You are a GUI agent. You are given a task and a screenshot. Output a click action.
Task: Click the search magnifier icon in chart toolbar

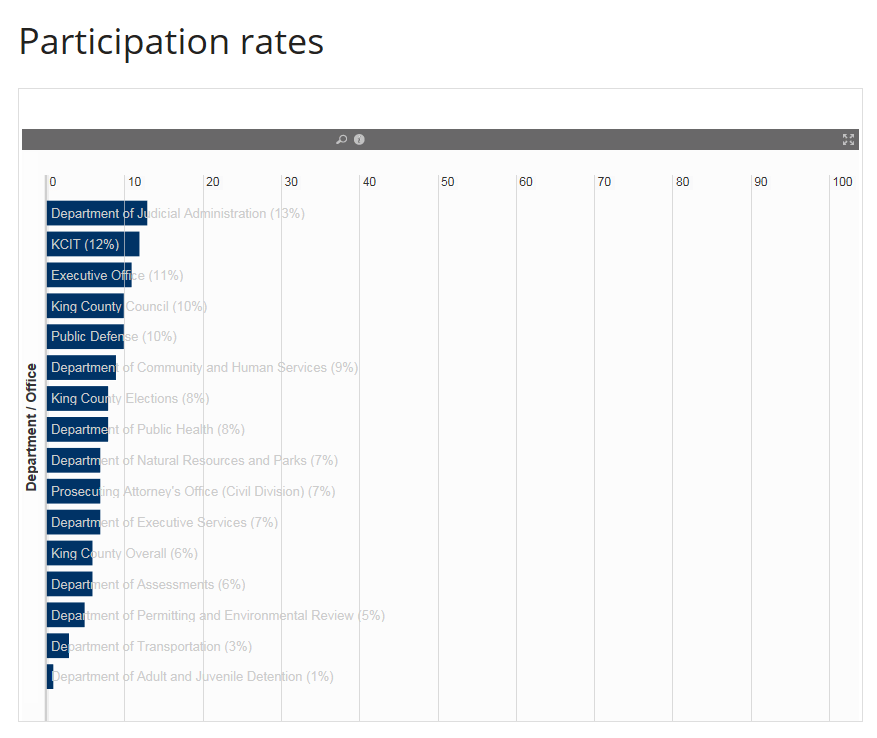coord(341,140)
